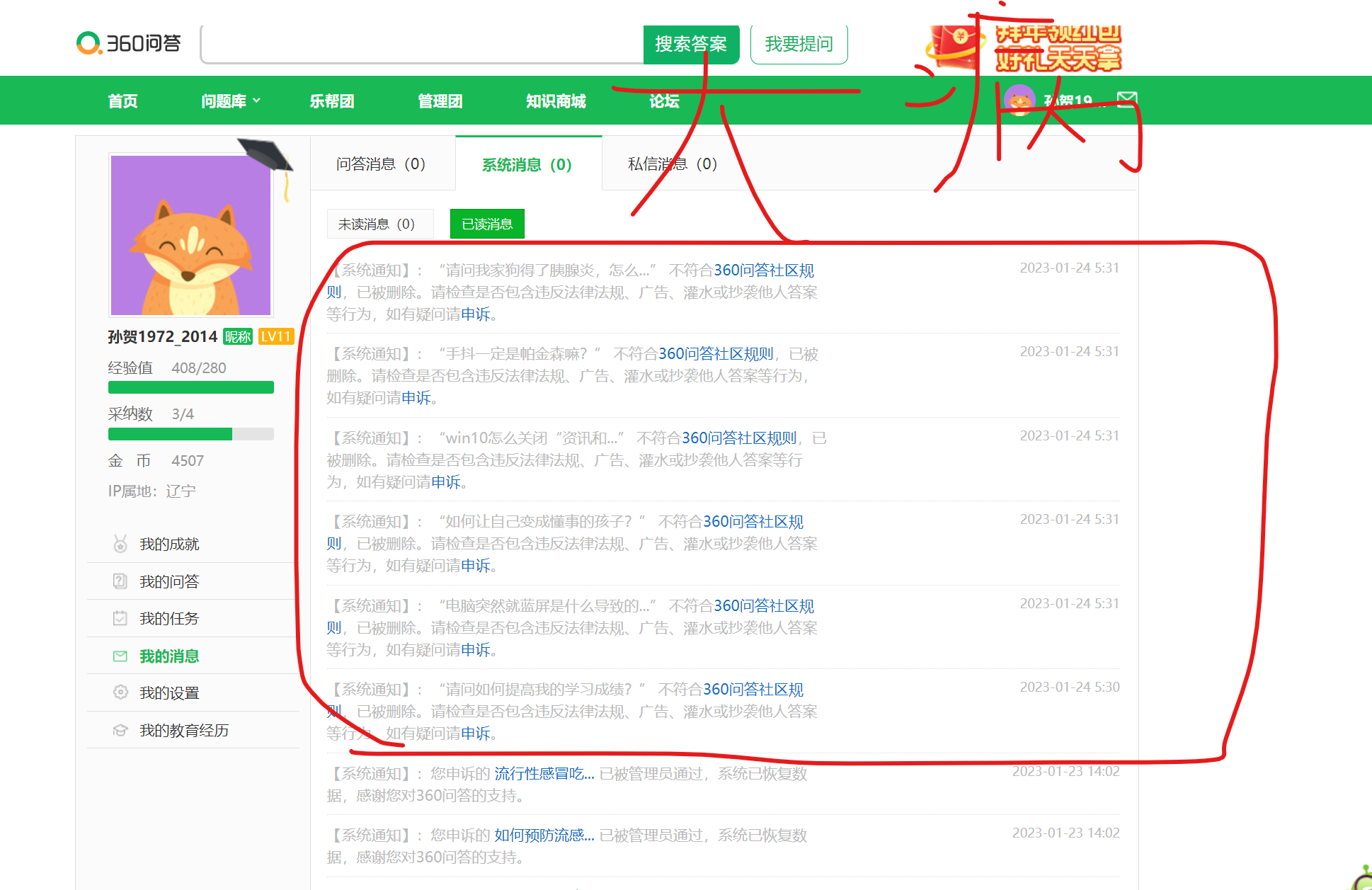Click the 360问答 logo
The image size is (1372, 890).
tap(128, 43)
